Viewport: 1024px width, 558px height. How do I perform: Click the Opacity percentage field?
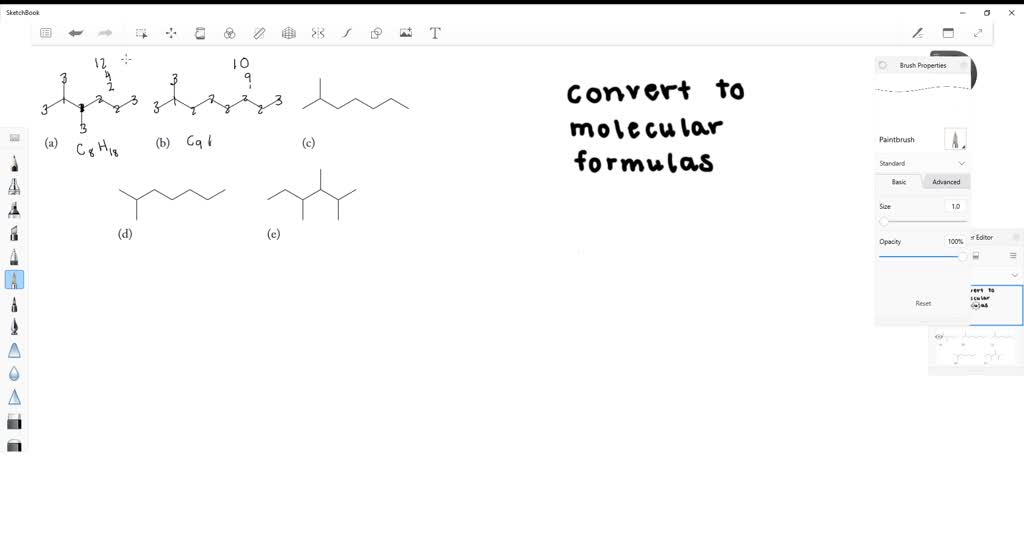click(955, 242)
